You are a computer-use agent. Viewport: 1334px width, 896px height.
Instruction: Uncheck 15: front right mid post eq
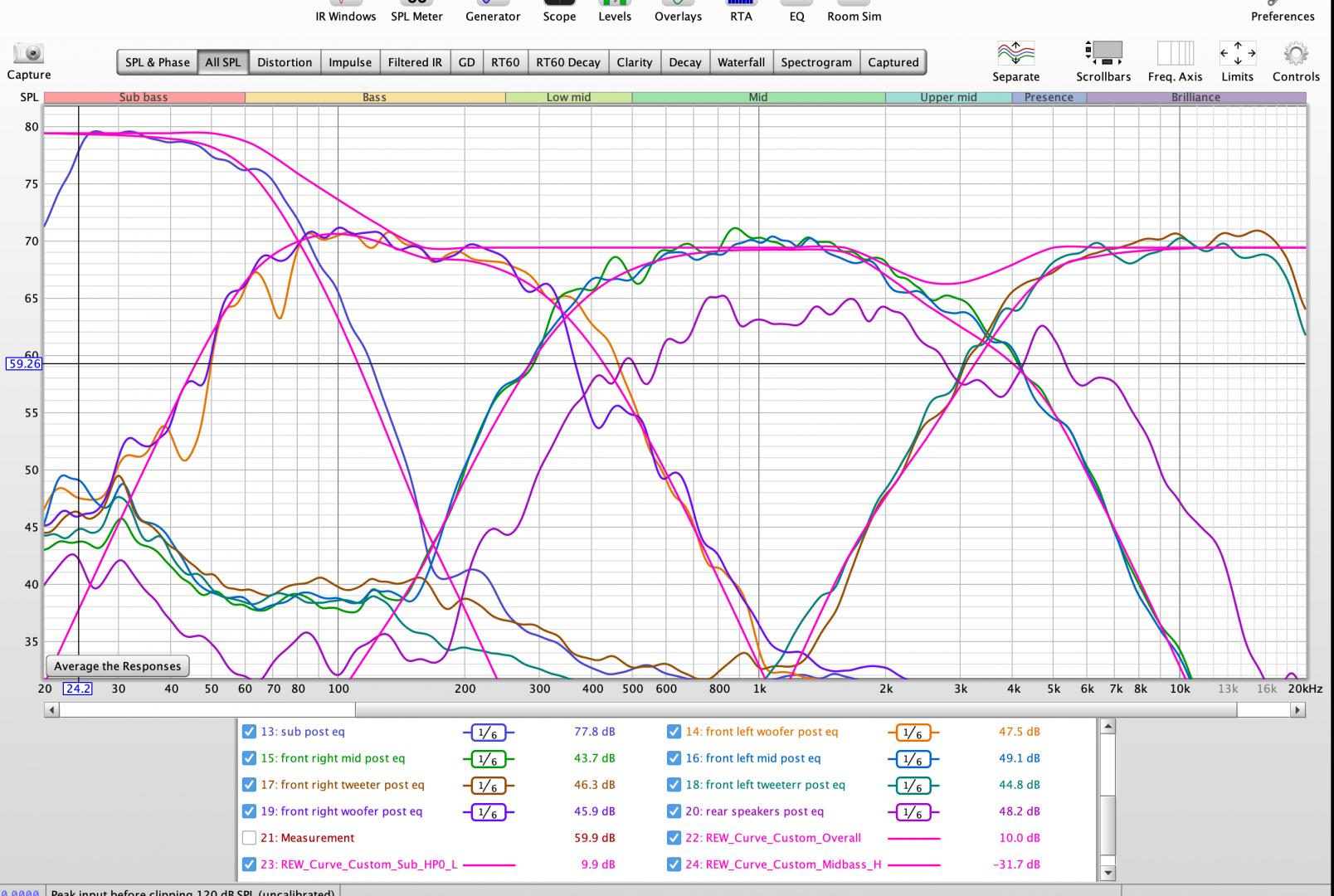(x=249, y=758)
